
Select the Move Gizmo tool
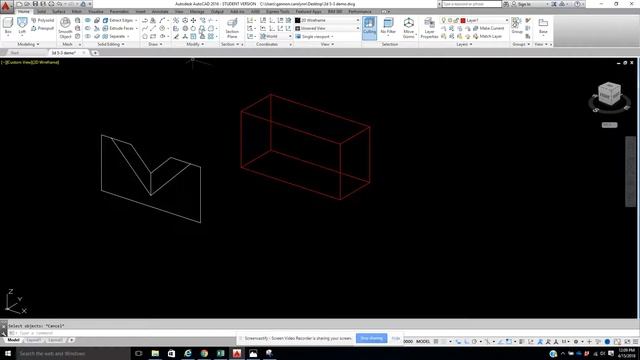click(409, 28)
